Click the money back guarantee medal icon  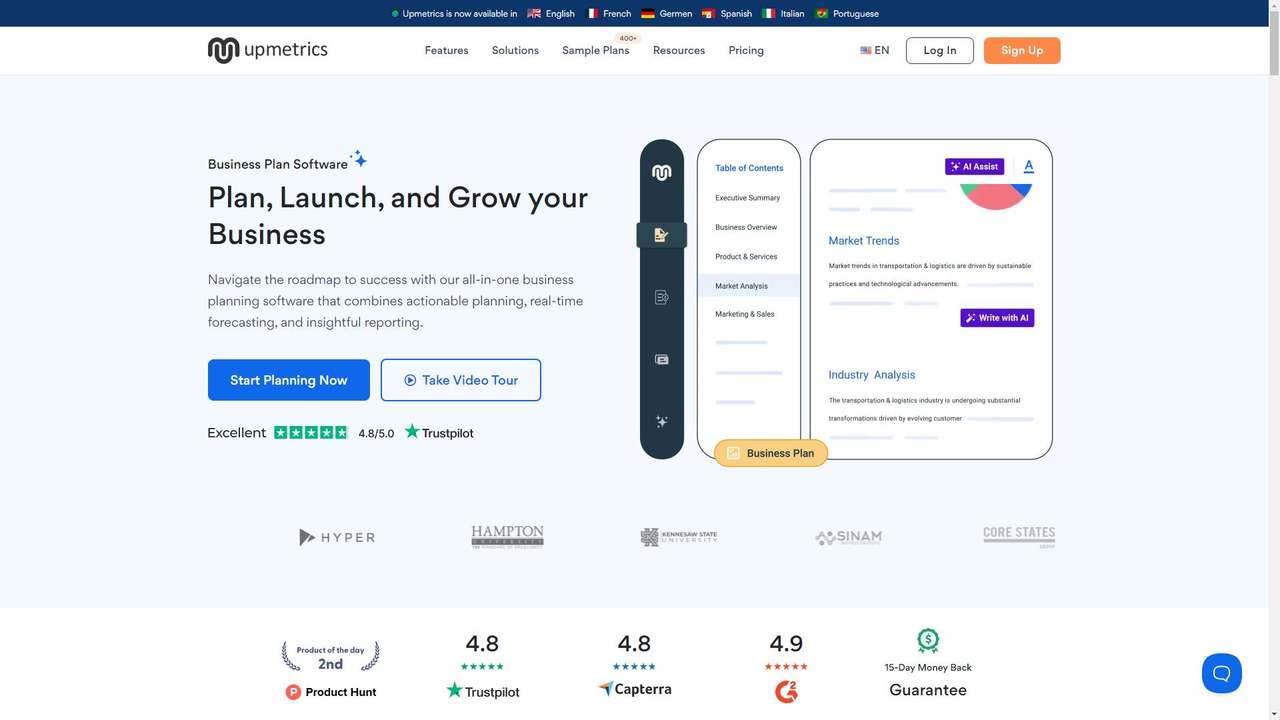tap(928, 641)
